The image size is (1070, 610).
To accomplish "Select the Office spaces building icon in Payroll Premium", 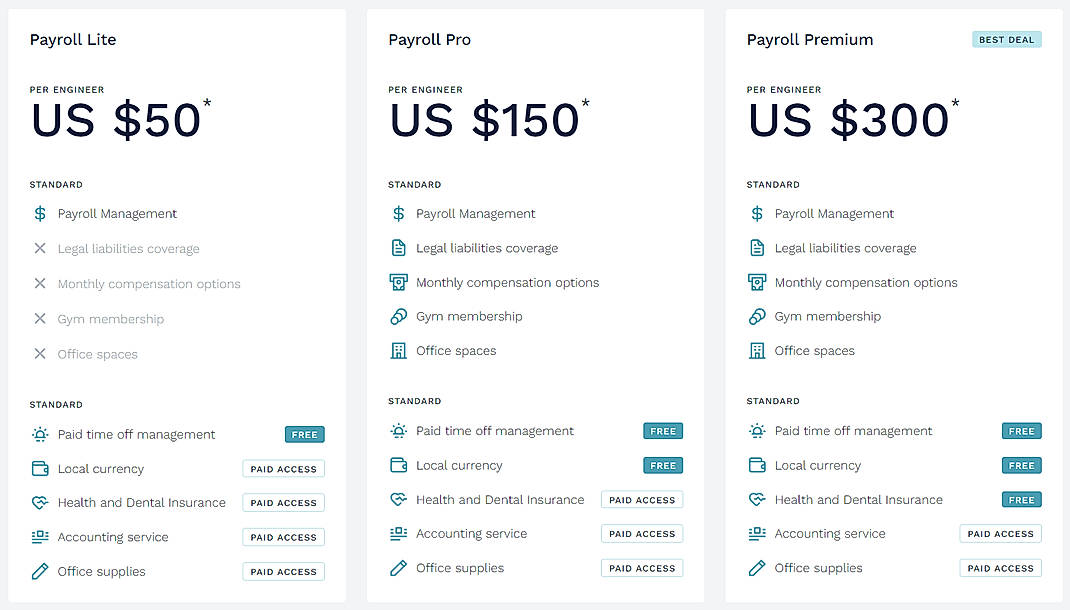I will [x=756, y=351].
